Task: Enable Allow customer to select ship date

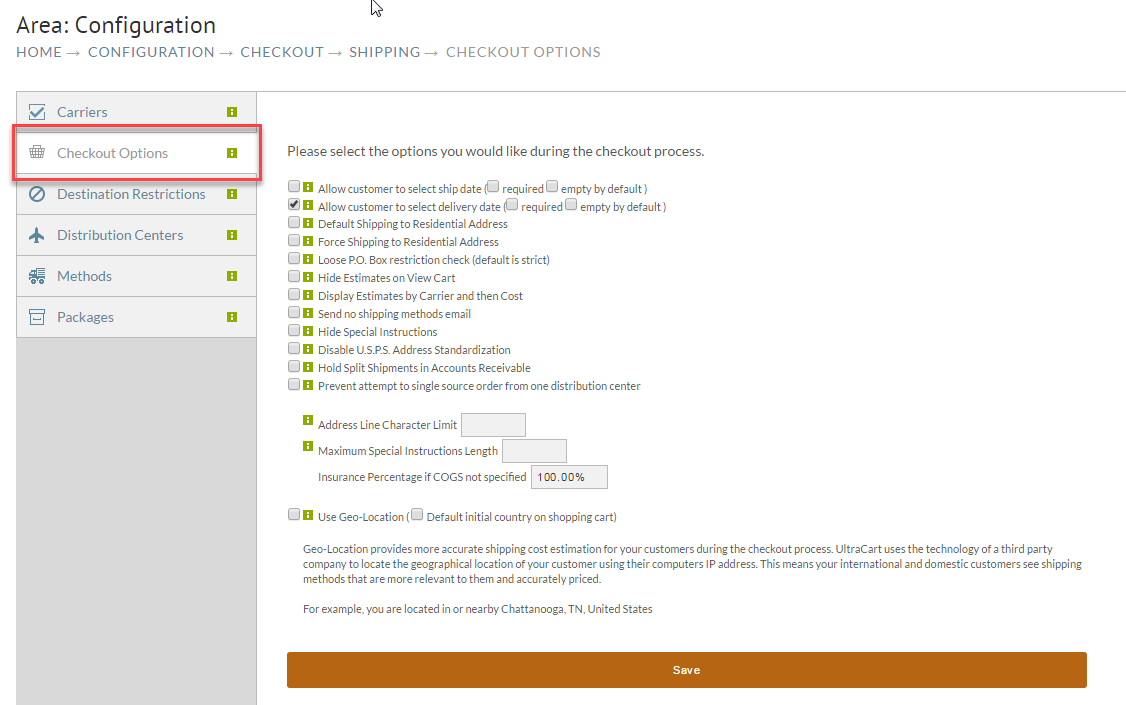Action: (294, 187)
